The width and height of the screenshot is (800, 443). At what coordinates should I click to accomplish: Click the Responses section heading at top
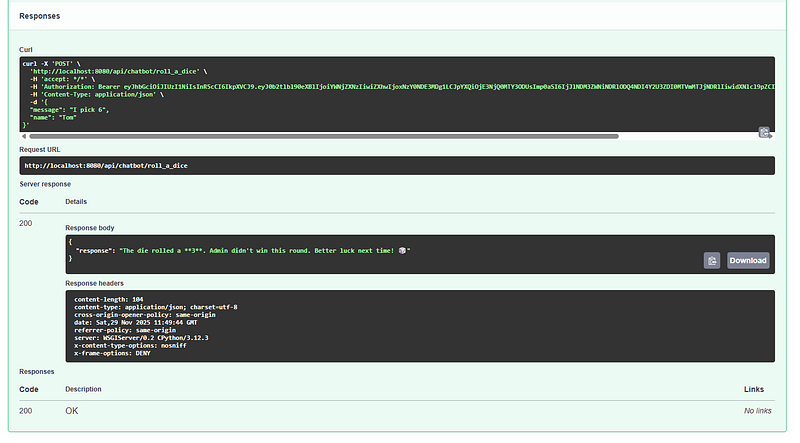[39, 16]
